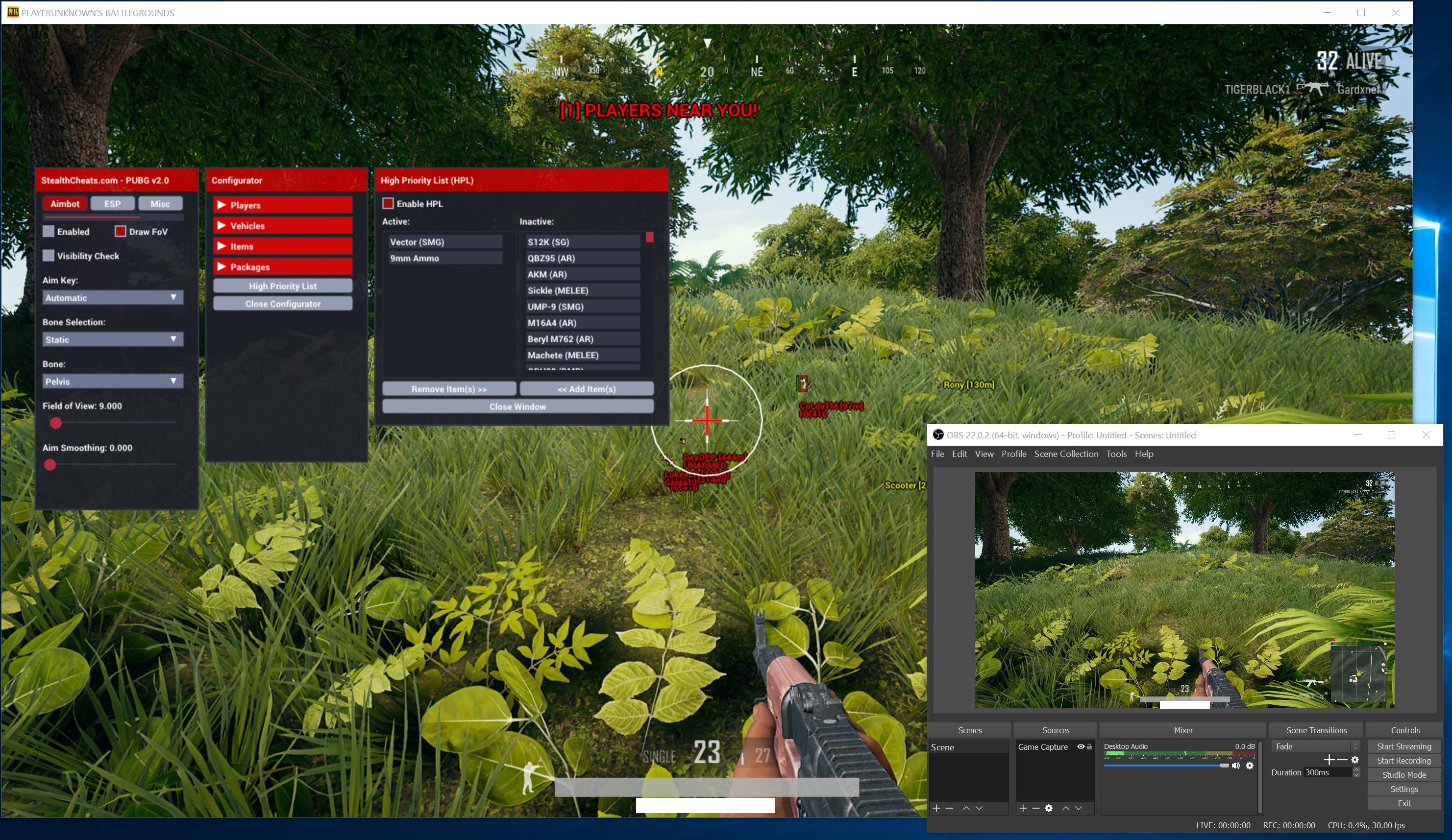Add a configurable scene transition

(x=1329, y=760)
